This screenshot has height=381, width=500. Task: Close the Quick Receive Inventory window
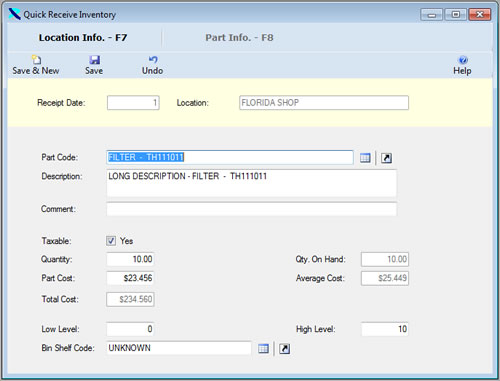coord(480,15)
